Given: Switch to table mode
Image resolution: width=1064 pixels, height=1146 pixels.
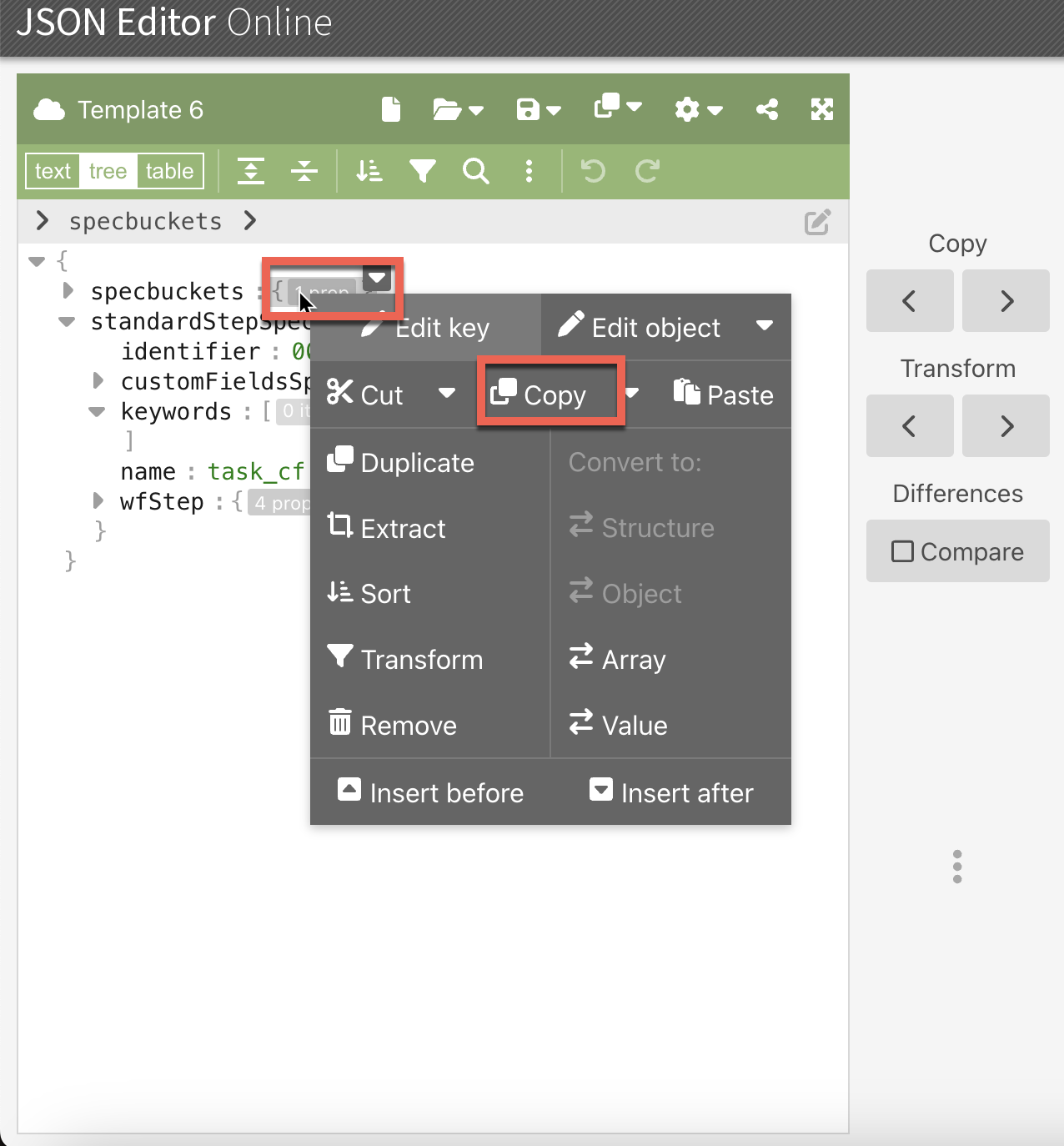Looking at the screenshot, I should click(169, 171).
